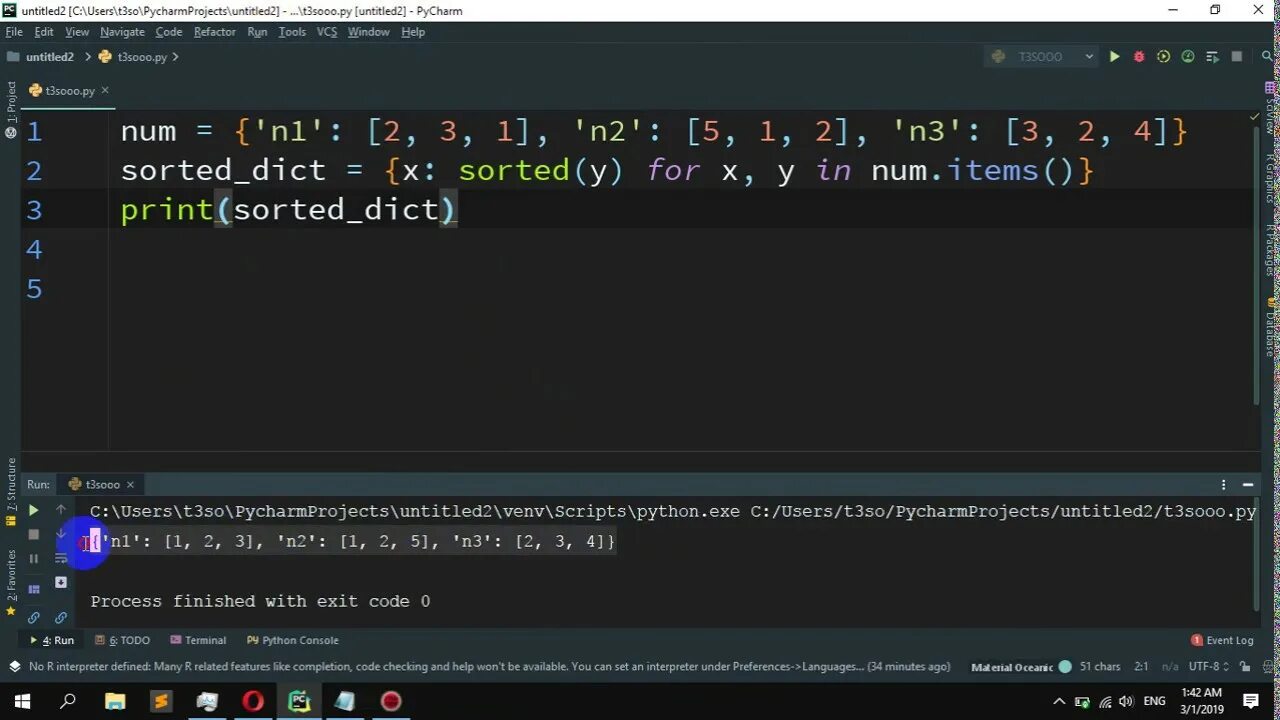Open the R Packages side panel

tap(1270, 250)
